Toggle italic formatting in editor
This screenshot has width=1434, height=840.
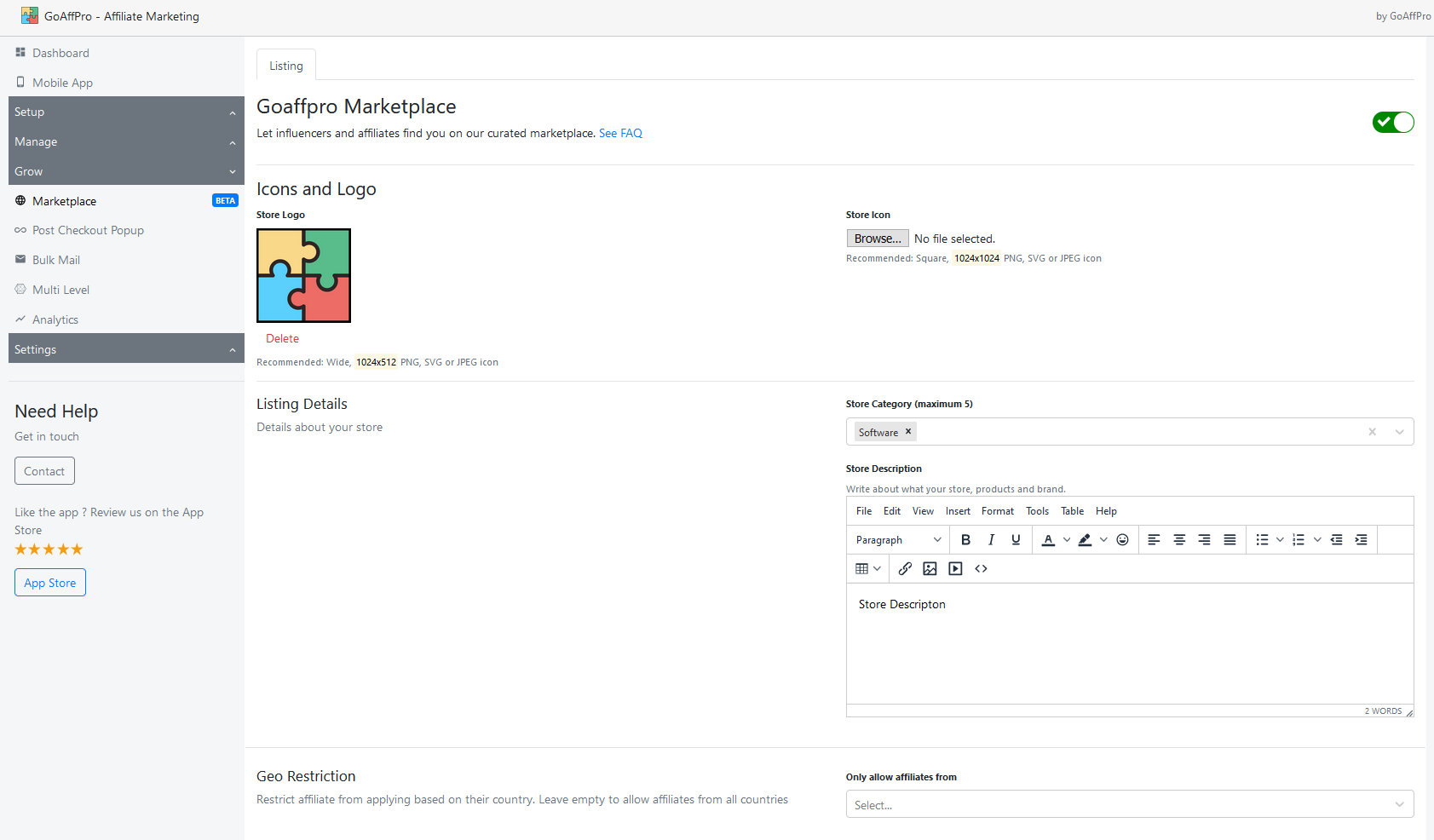(991, 539)
